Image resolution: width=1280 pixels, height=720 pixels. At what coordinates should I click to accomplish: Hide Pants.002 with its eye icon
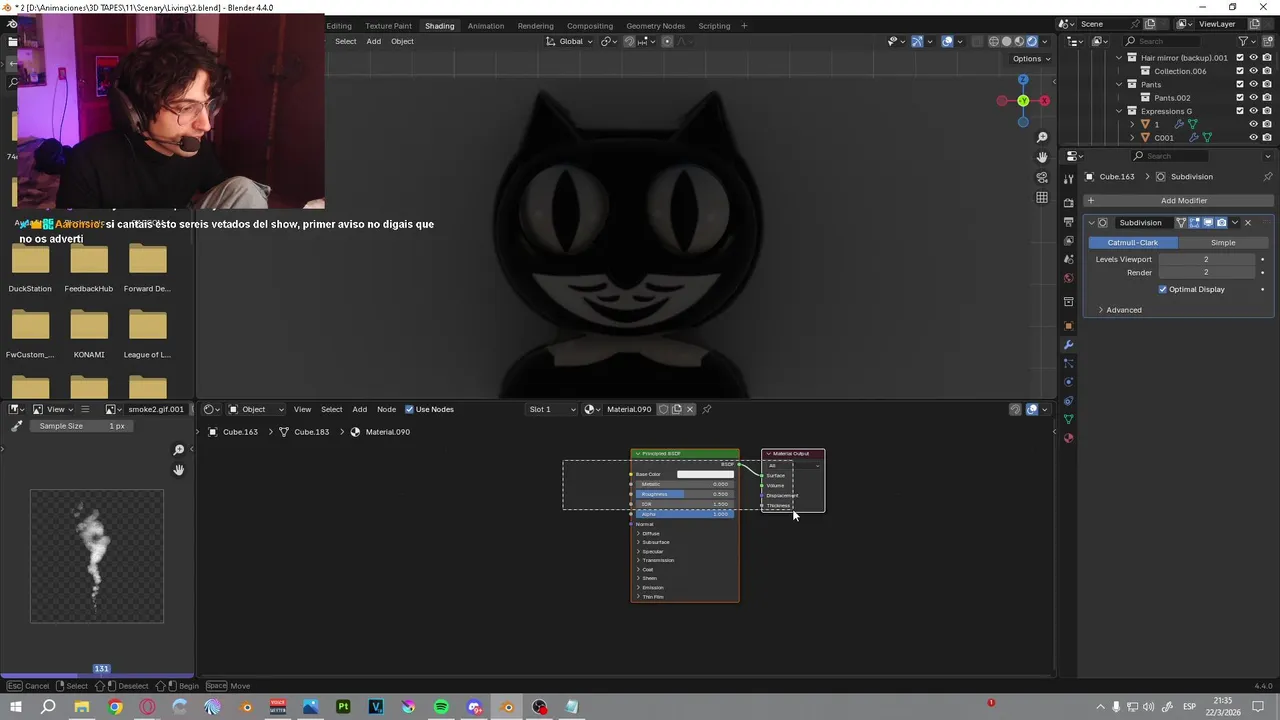[1253, 98]
